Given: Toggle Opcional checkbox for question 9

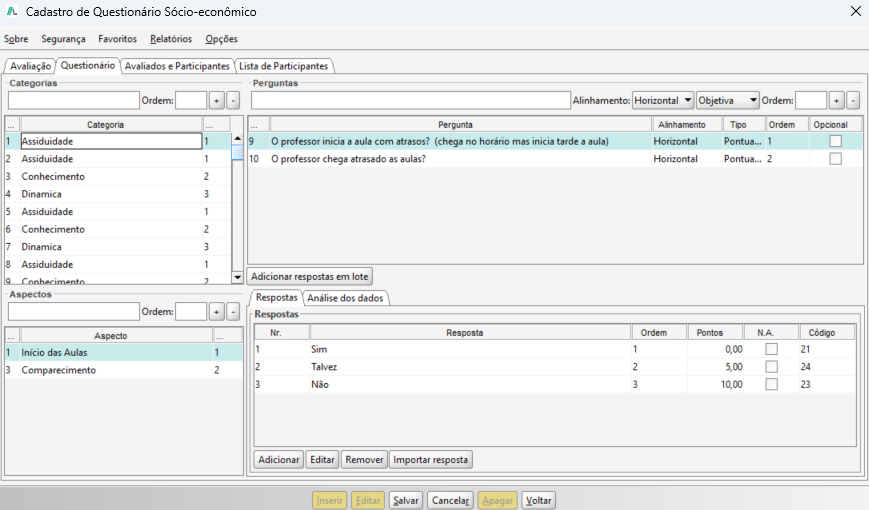Looking at the screenshot, I should tap(835, 141).
